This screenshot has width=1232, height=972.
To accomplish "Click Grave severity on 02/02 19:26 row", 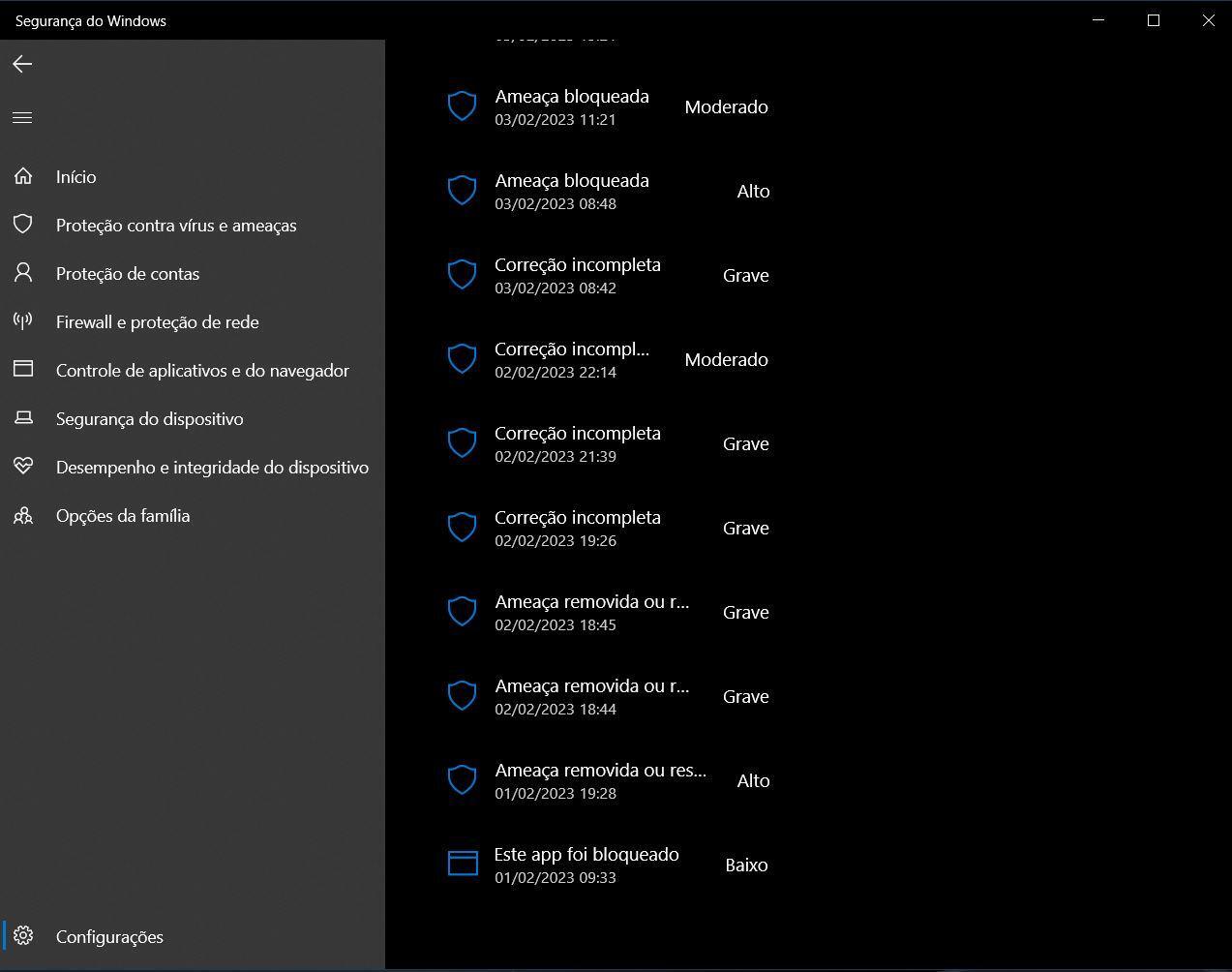I will tap(746, 528).
